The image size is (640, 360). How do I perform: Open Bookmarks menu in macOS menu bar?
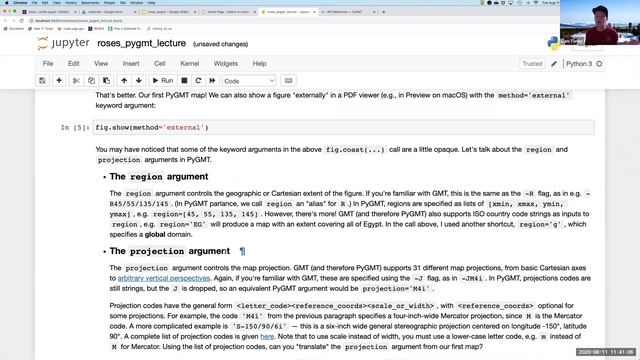(90, 2)
